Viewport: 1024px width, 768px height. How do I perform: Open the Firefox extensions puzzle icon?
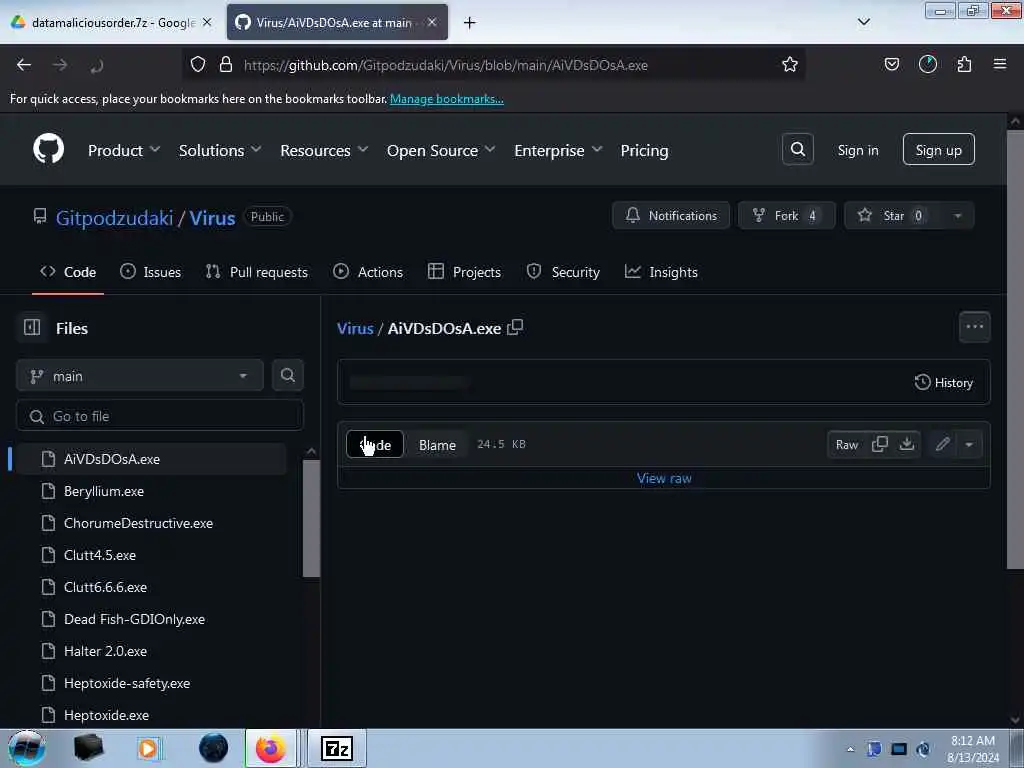(x=964, y=65)
